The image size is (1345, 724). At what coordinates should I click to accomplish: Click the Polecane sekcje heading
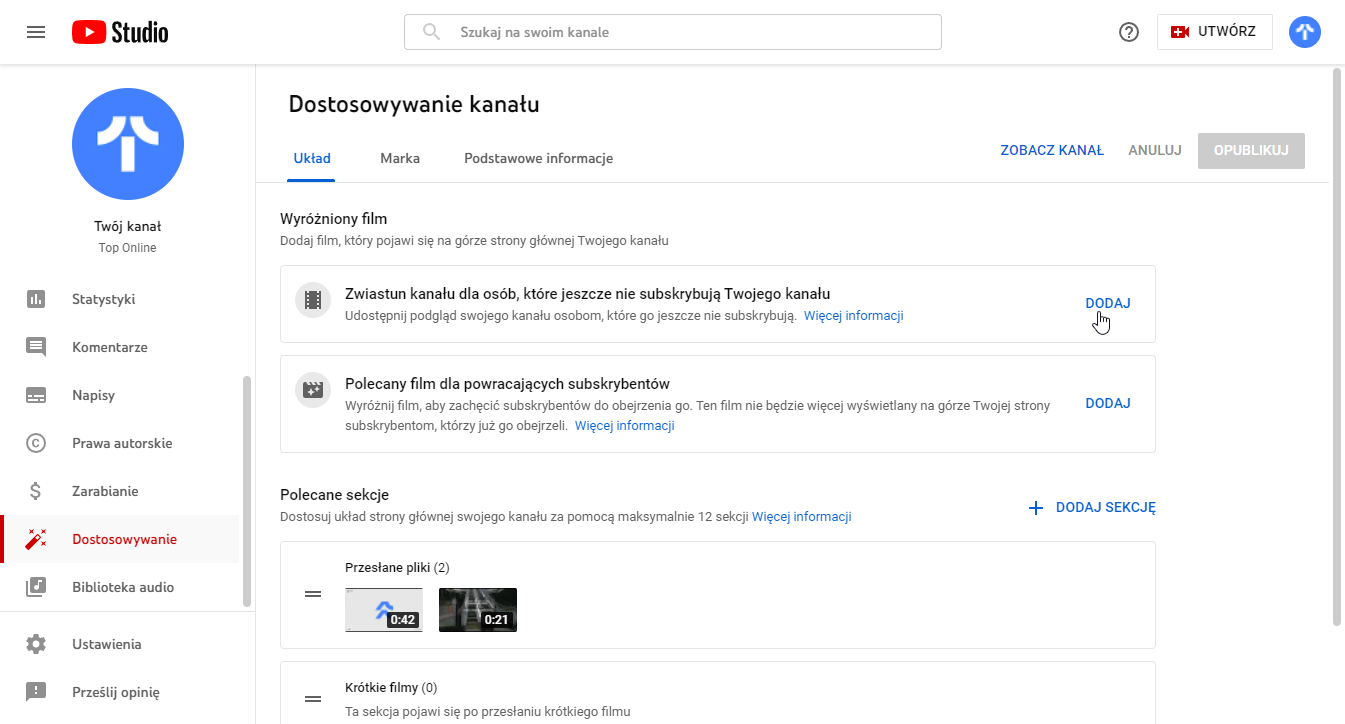(334, 495)
